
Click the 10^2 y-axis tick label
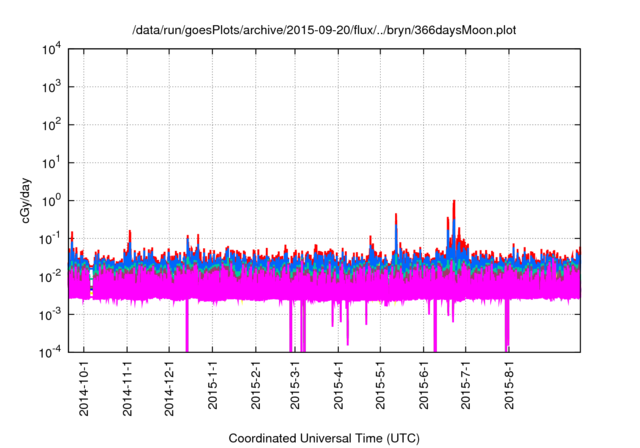(52, 125)
